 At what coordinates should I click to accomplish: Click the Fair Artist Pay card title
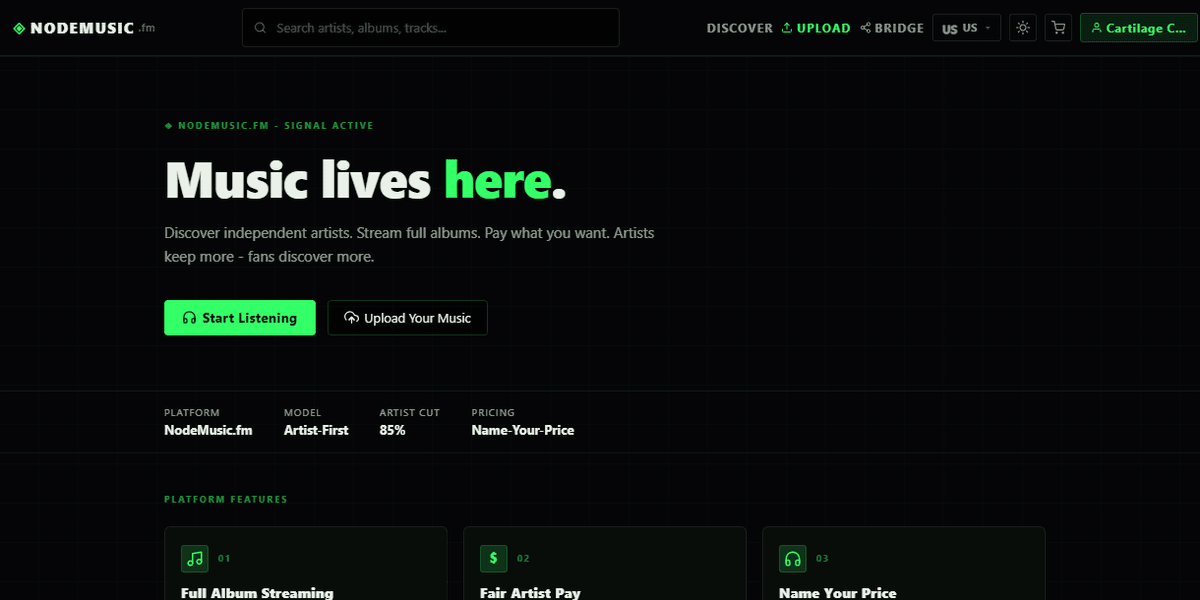530,593
